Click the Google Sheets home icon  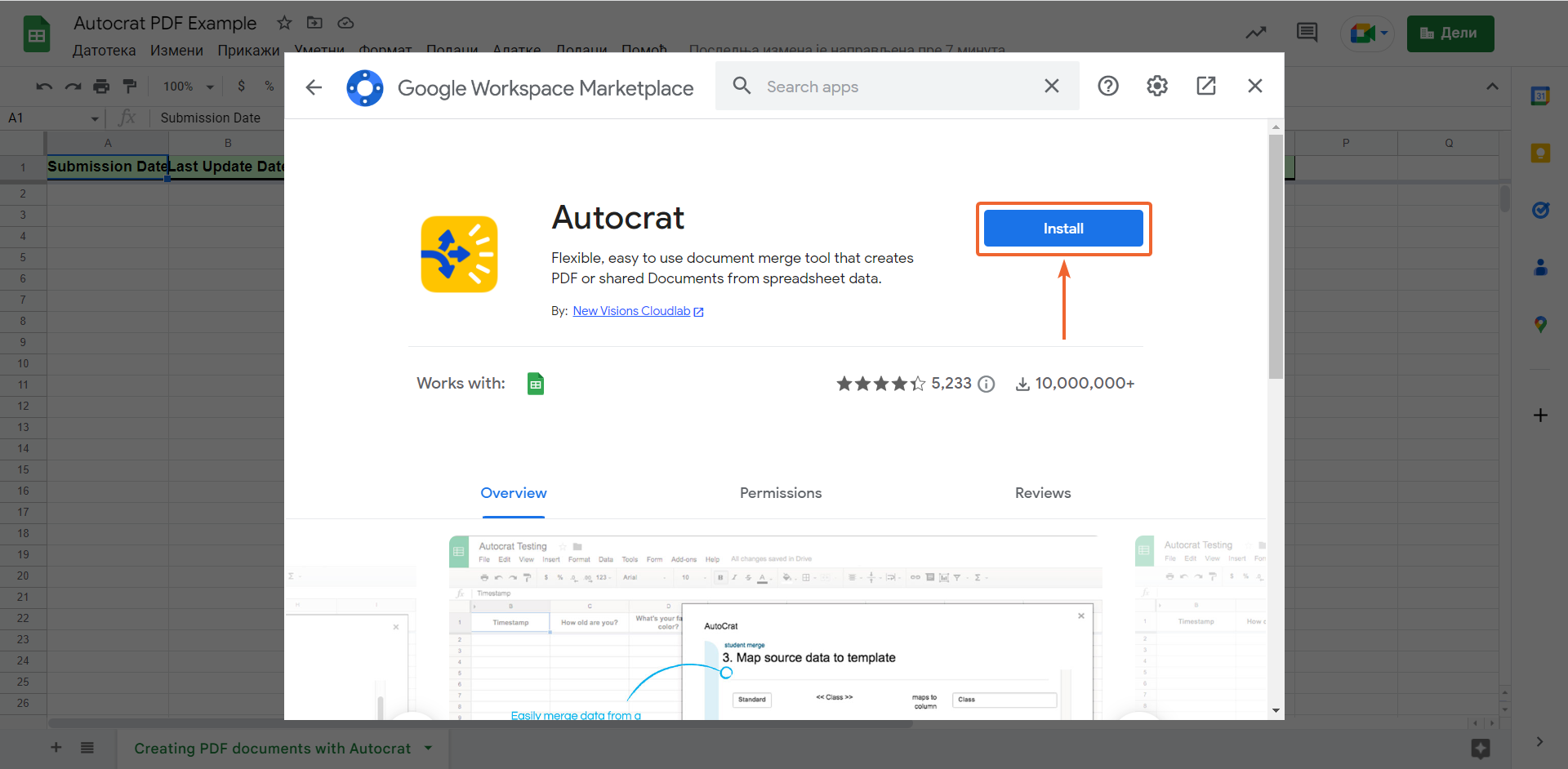(37, 35)
